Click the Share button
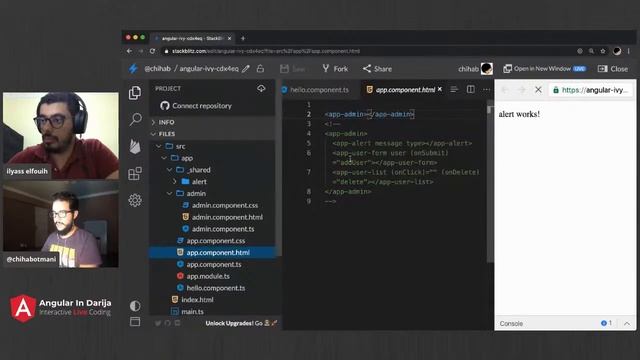The width and height of the screenshot is (640, 360). click(x=378, y=69)
